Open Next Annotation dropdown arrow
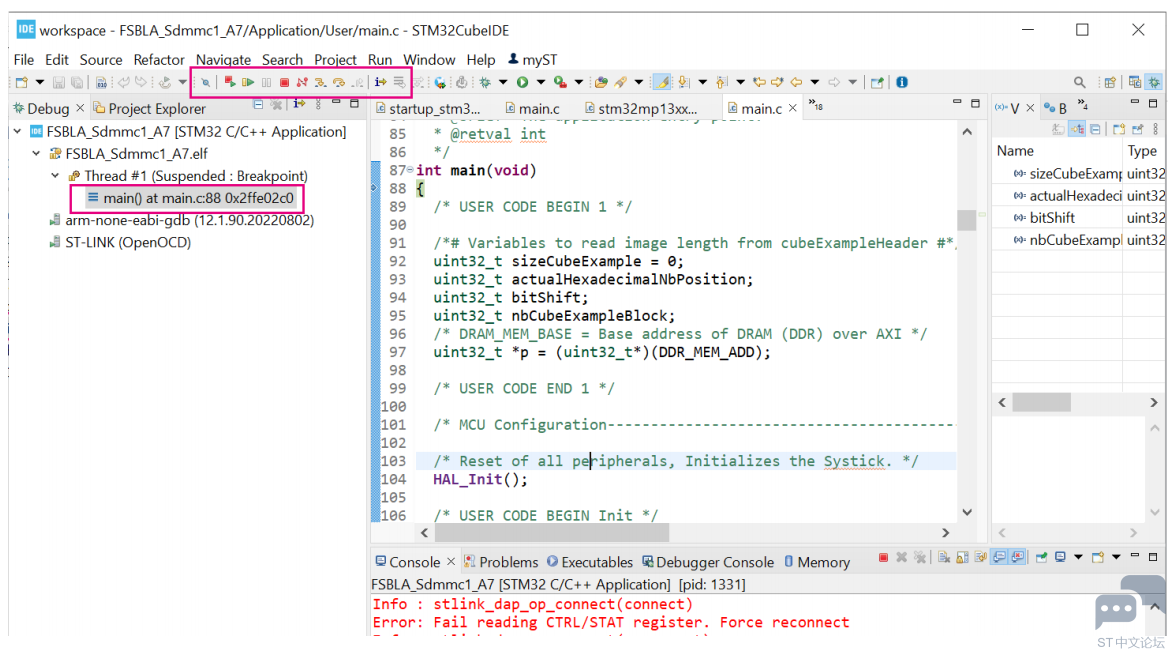Viewport: 1174px width, 658px height. 702,82
